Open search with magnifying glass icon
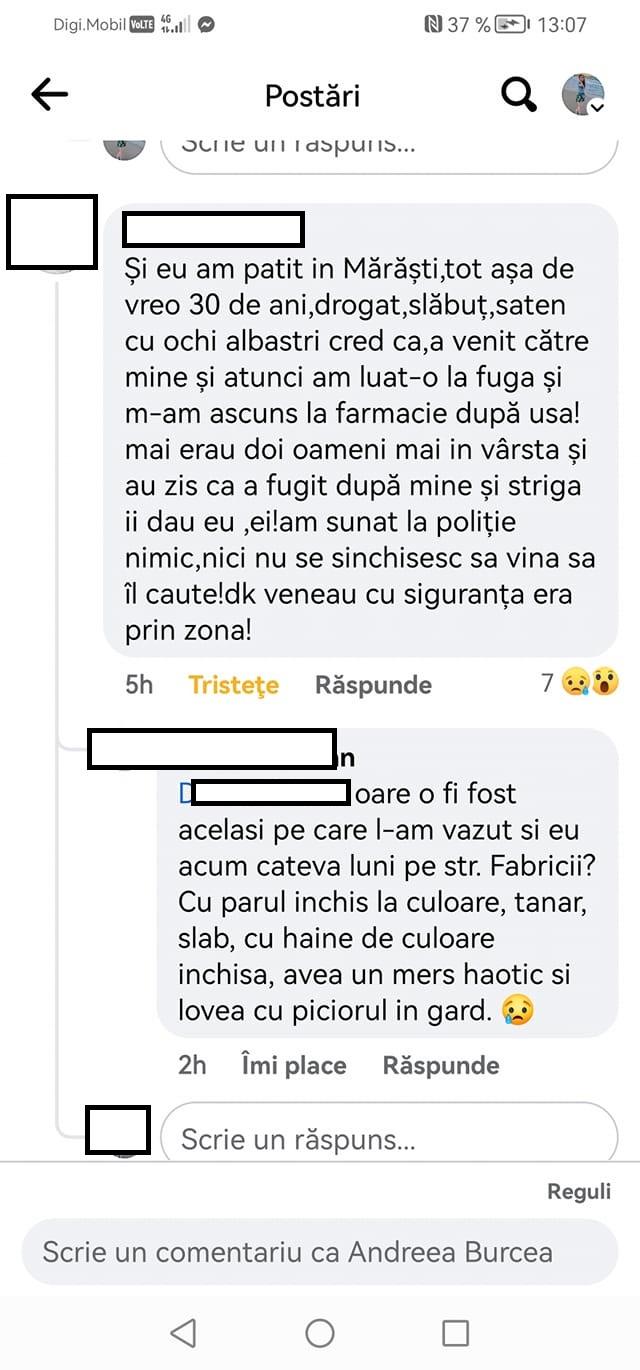The width and height of the screenshot is (640, 1370). [x=518, y=95]
